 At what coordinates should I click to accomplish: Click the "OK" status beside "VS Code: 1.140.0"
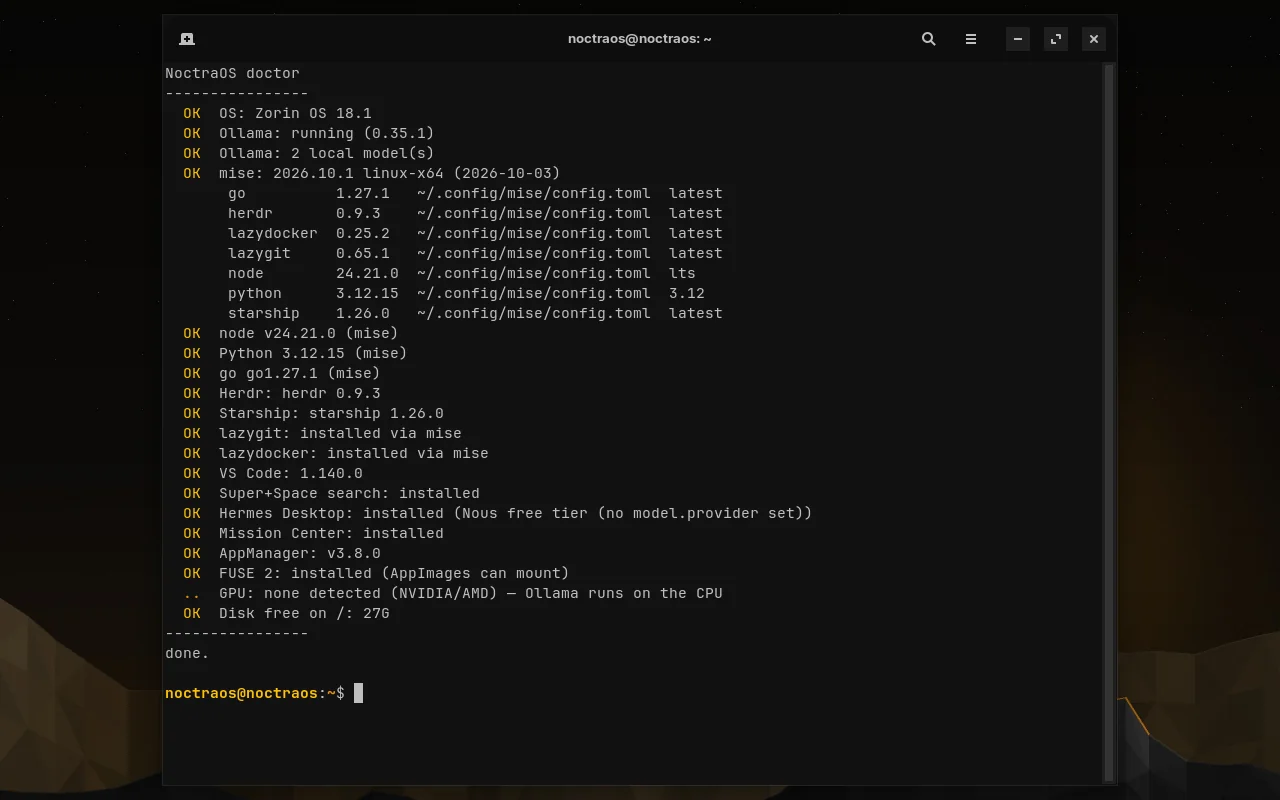[x=192, y=473]
